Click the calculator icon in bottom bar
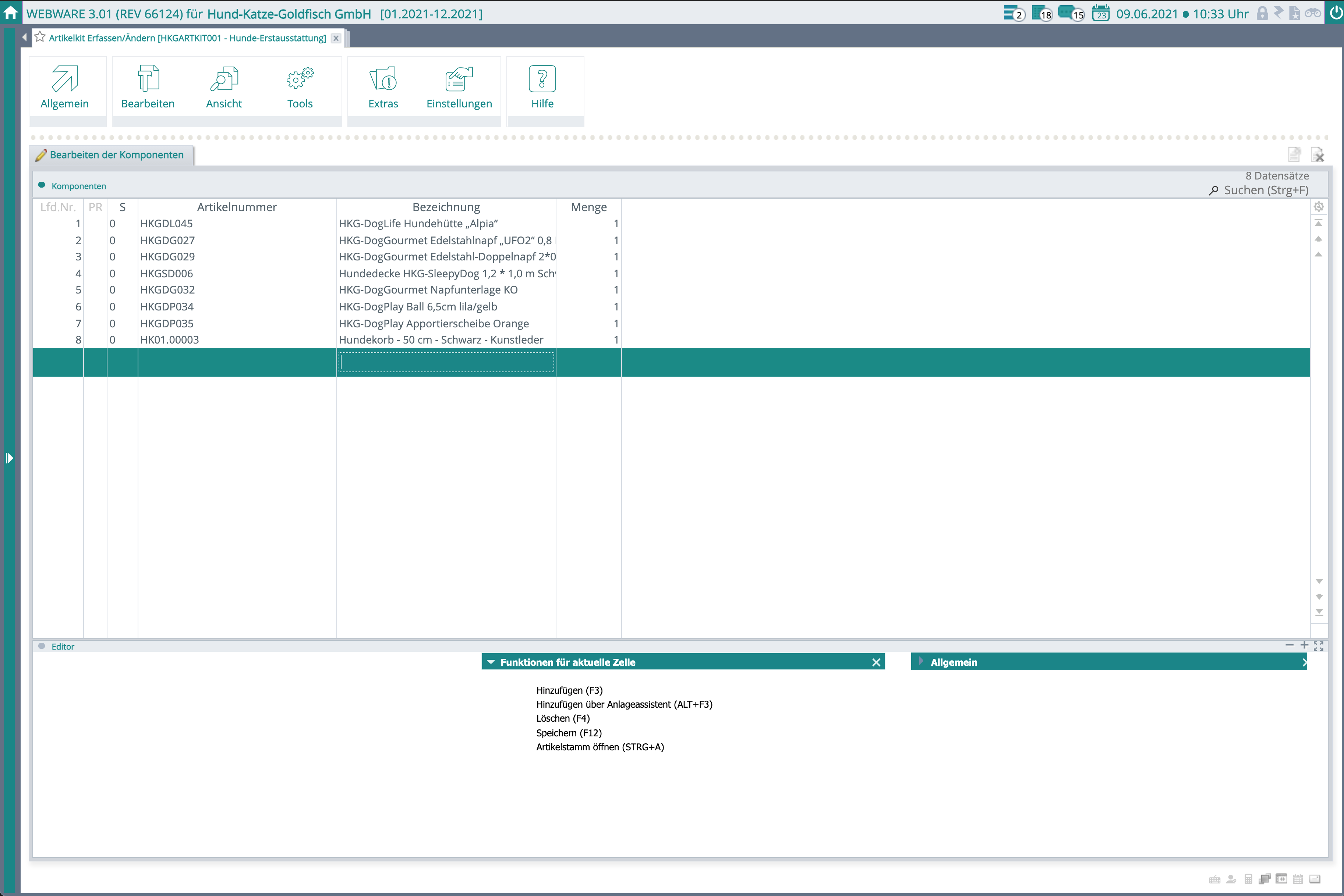Image resolution: width=1344 pixels, height=896 pixels. (1248, 879)
